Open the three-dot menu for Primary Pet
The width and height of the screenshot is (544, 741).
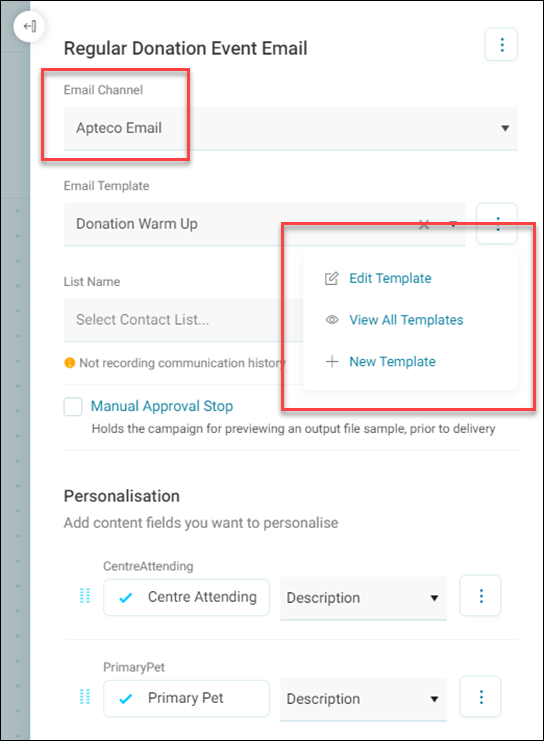[481, 697]
